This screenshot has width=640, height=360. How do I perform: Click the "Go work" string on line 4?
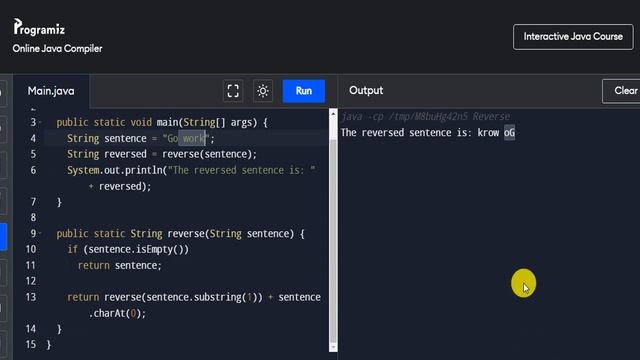click(186, 138)
